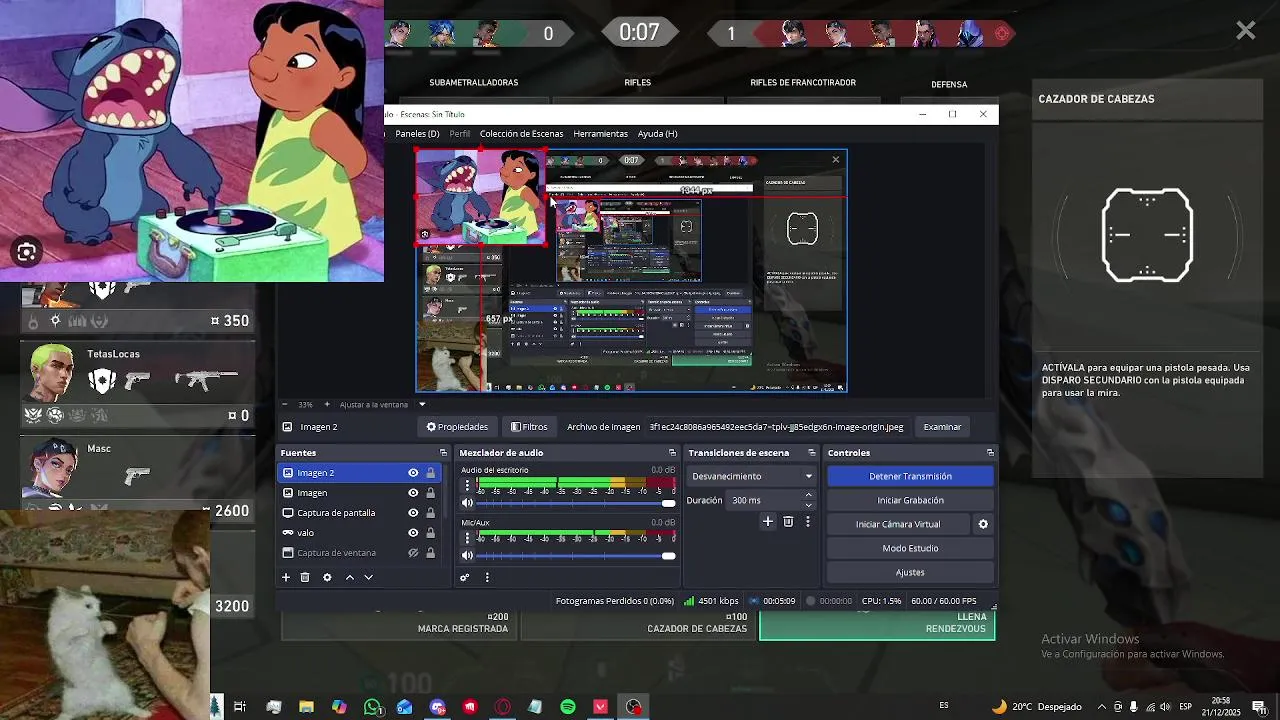Decrease Duración with the down arrow
Viewport: 1280px width, 720px height.
coord(809,505)
